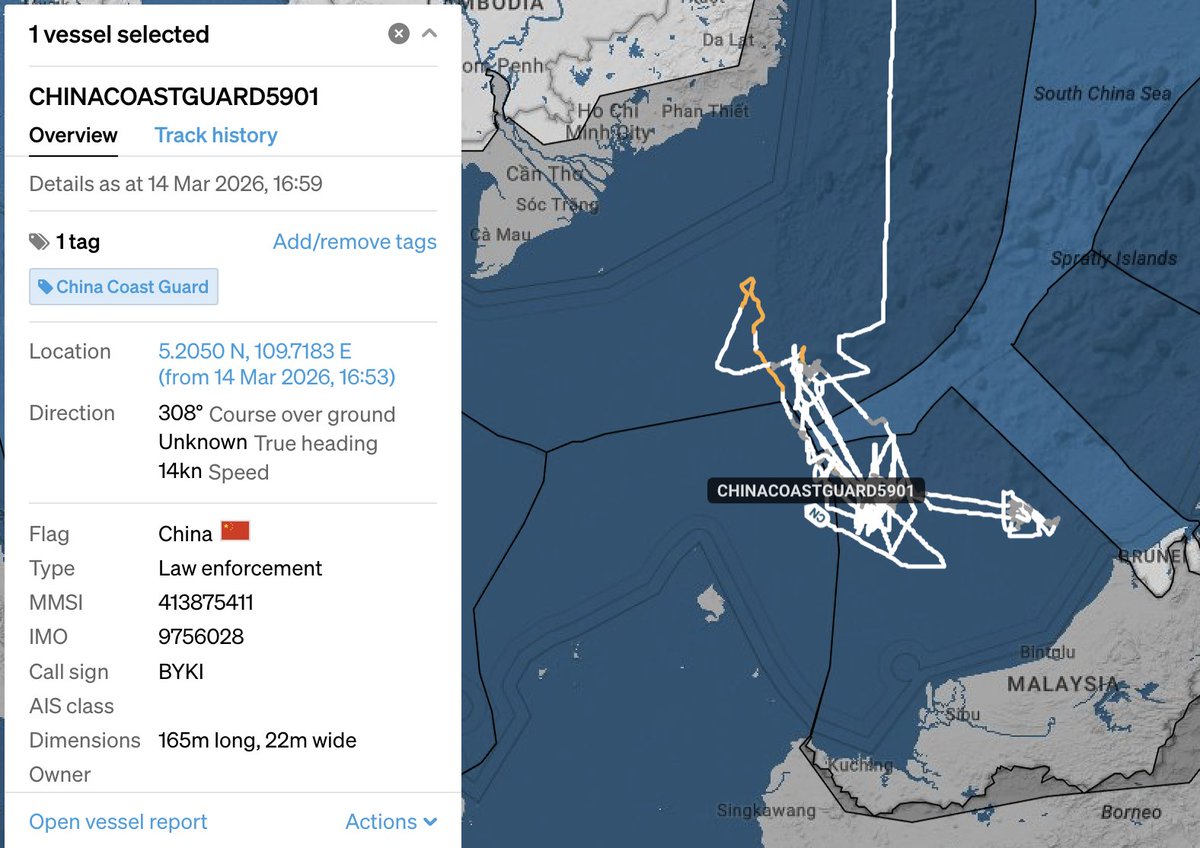Click the vessel name heading CHINACOASTGUARD5901
This screenshot has height=848, width=1200.
click(174, 97)
